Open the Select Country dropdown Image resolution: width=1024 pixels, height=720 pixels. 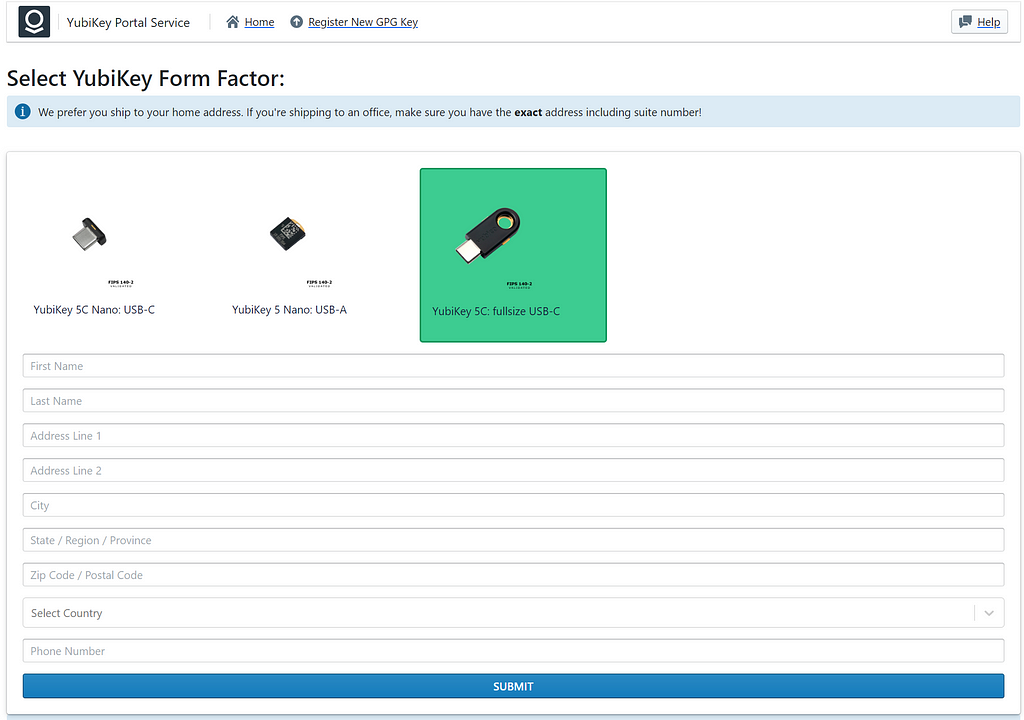point(513,613)
